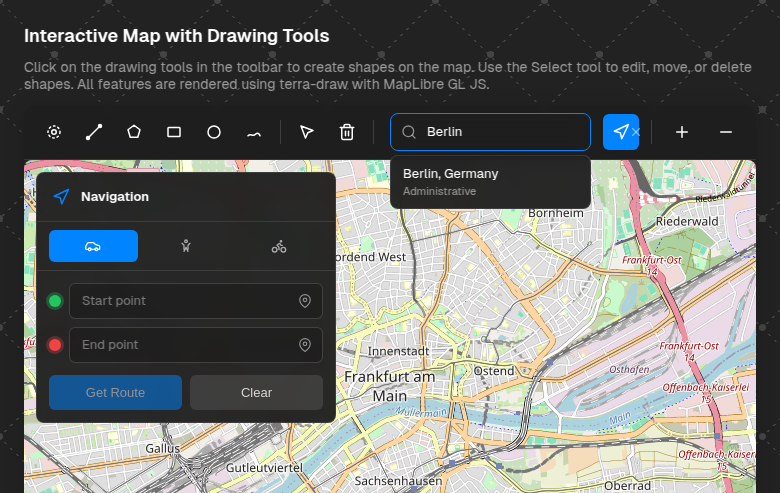Switch to bicycle travel mode
Screen dimensions: 780x493
click(278, 246)
